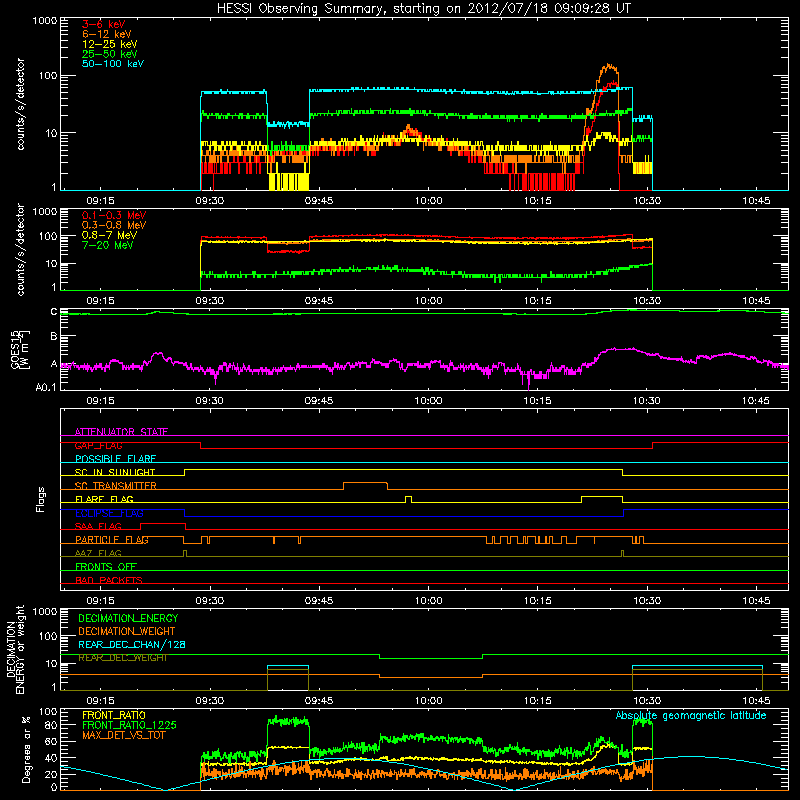The image size is (800, 800).
Task: Select the SC_IN_SUNLIGHT flag label
Action: point(115,472)
